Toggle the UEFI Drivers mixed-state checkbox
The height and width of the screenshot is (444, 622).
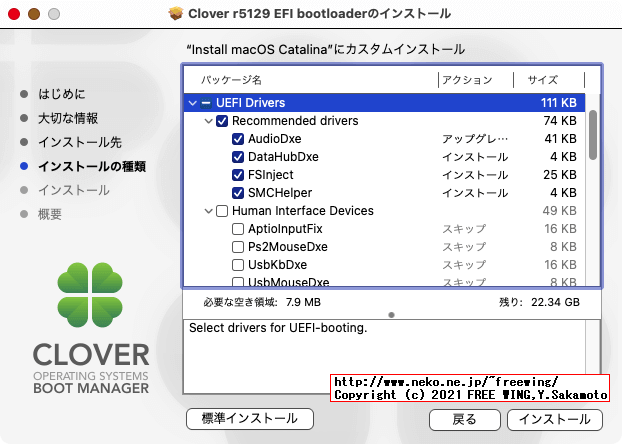click(x=205, y=103)
